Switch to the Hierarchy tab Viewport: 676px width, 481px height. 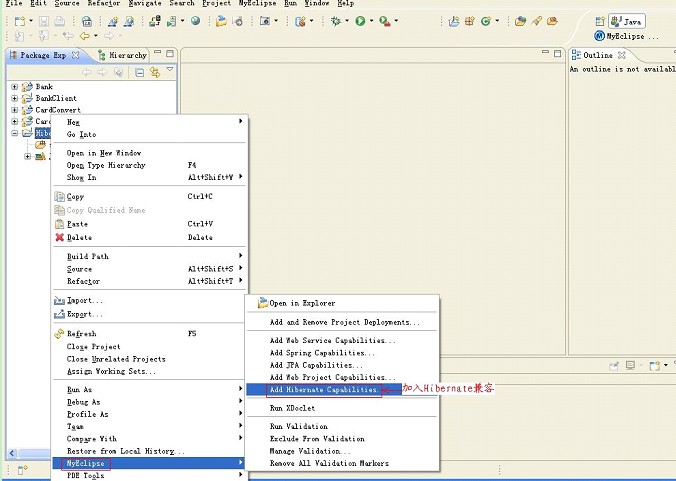(x=127, y=55)
